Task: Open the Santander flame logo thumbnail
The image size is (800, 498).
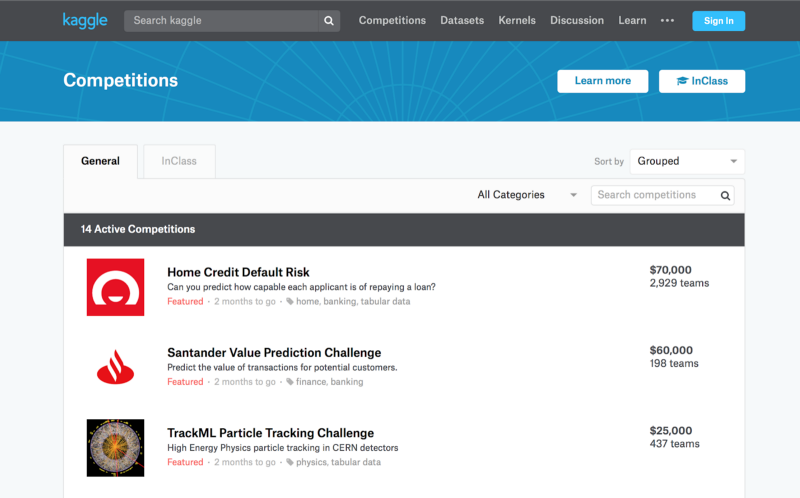Action: 115,367
